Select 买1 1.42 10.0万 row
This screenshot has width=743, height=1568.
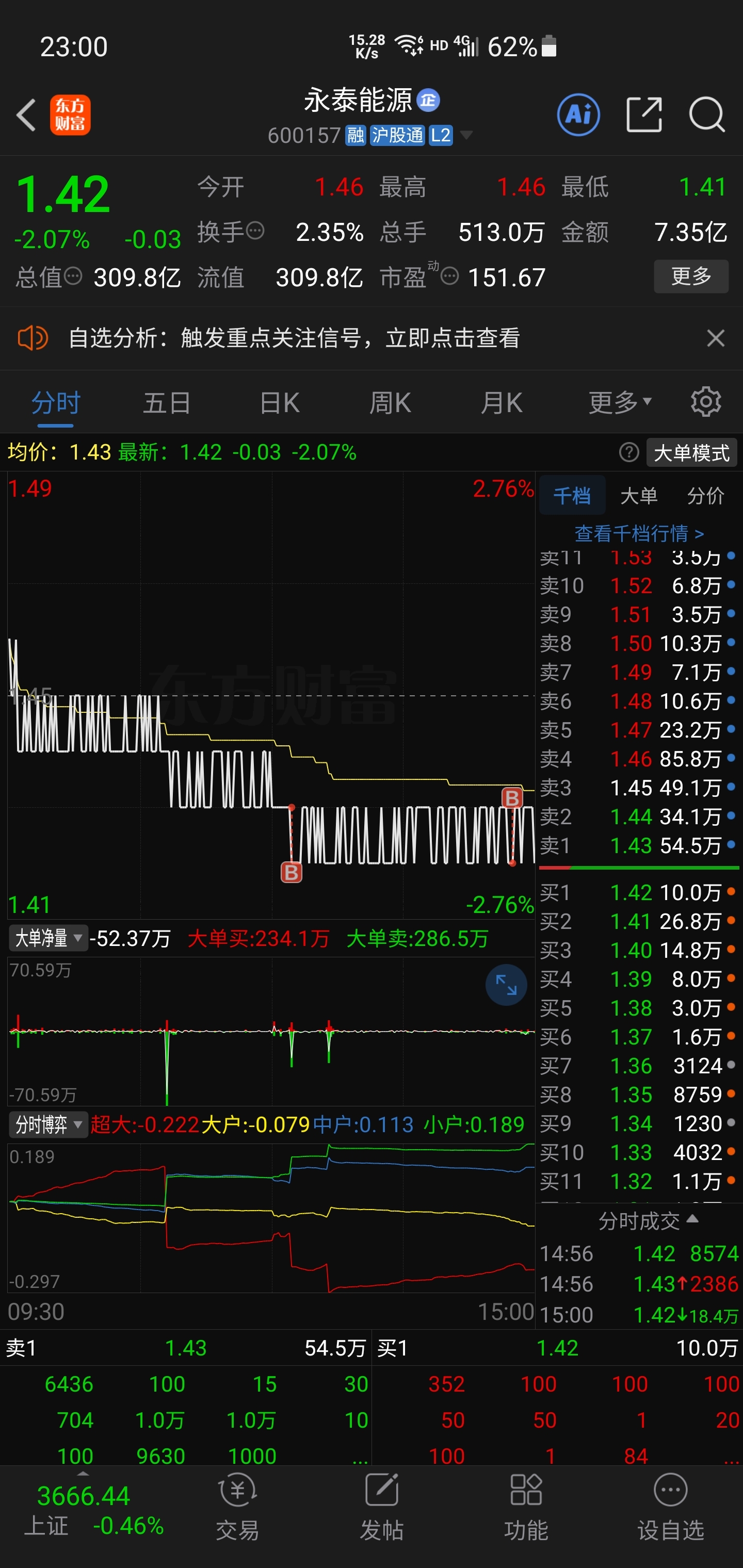click(x=639, y=892)
